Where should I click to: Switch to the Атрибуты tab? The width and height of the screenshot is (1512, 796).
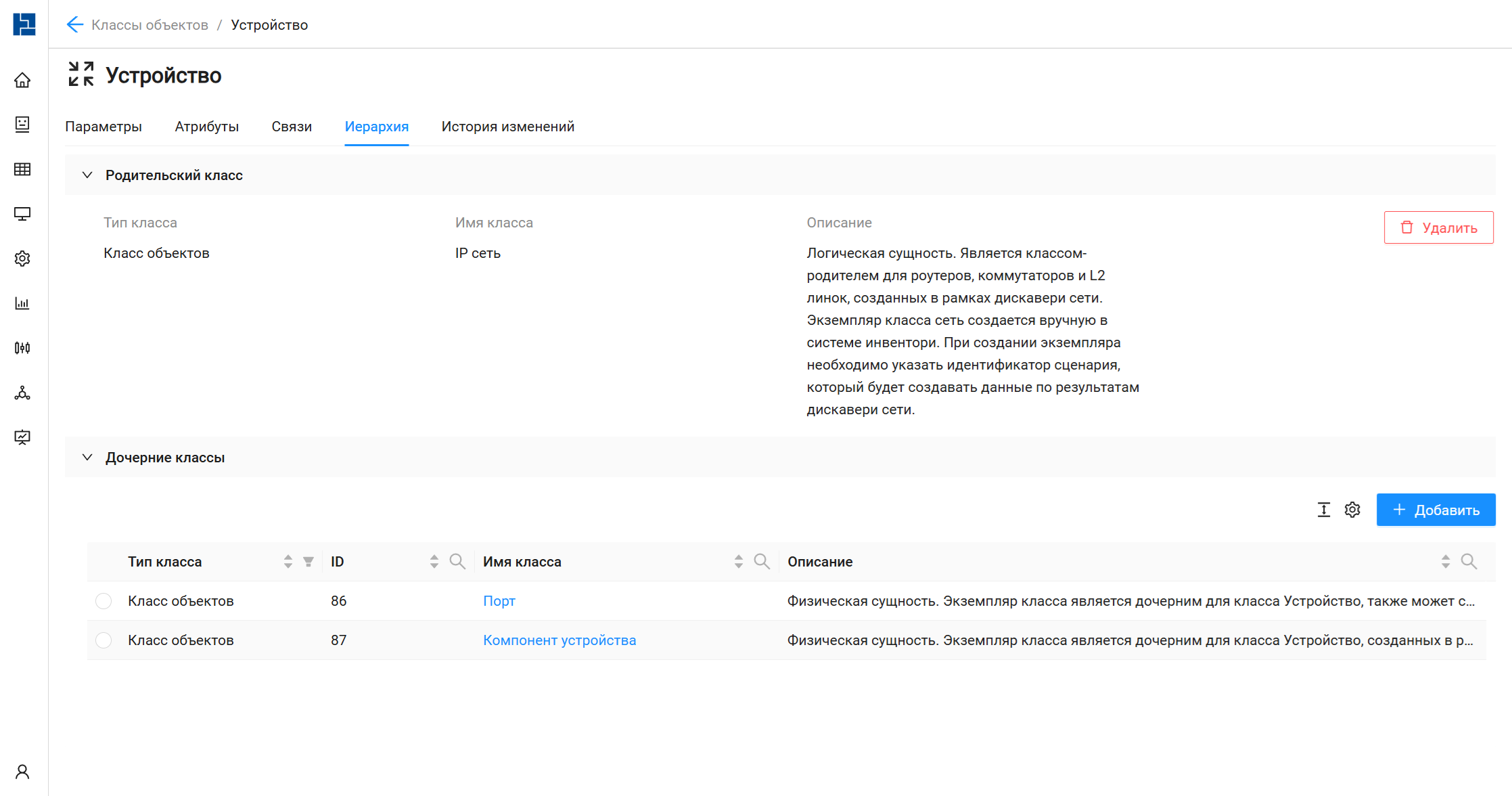(206, 127)
